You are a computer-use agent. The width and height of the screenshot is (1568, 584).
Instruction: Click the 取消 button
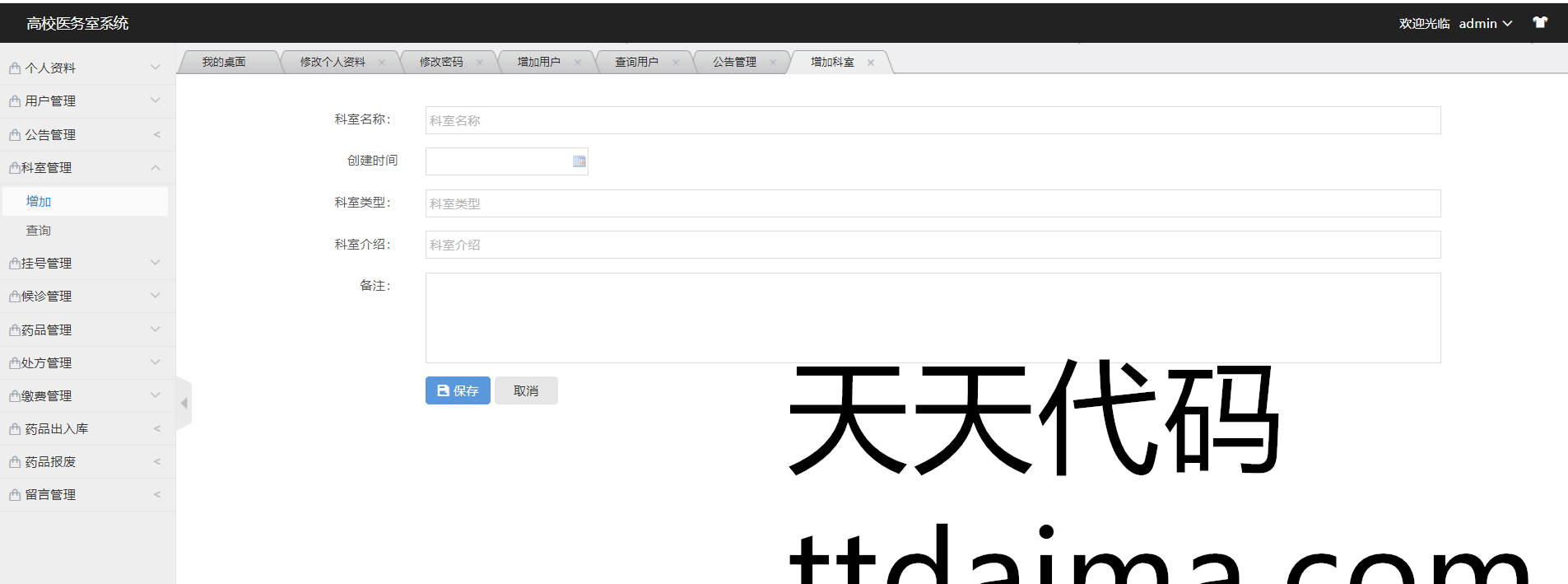526,390
